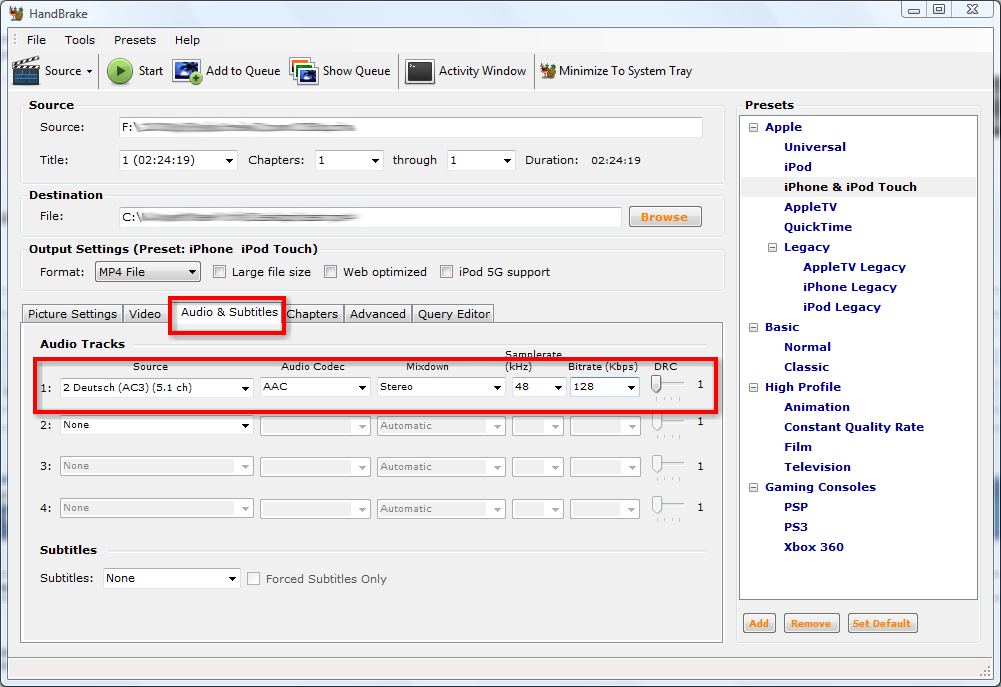
Task: Collapse the Basic presets group
Action: pos(753,327)
